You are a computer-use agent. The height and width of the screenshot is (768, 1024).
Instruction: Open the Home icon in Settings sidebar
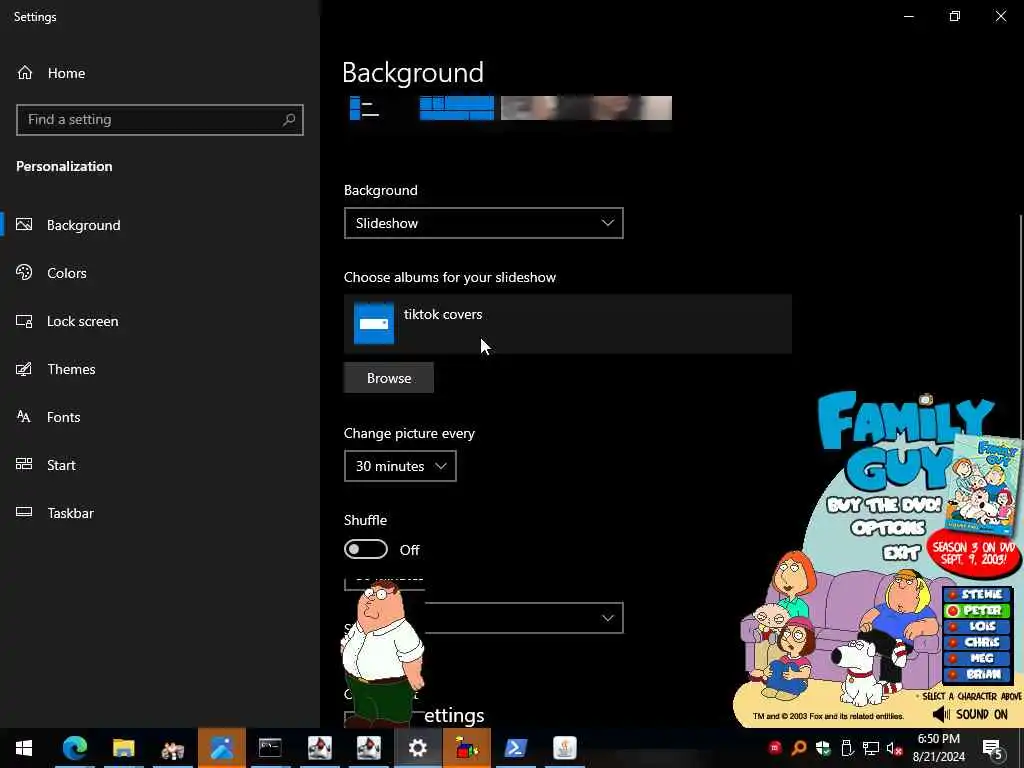click(25, 72)
